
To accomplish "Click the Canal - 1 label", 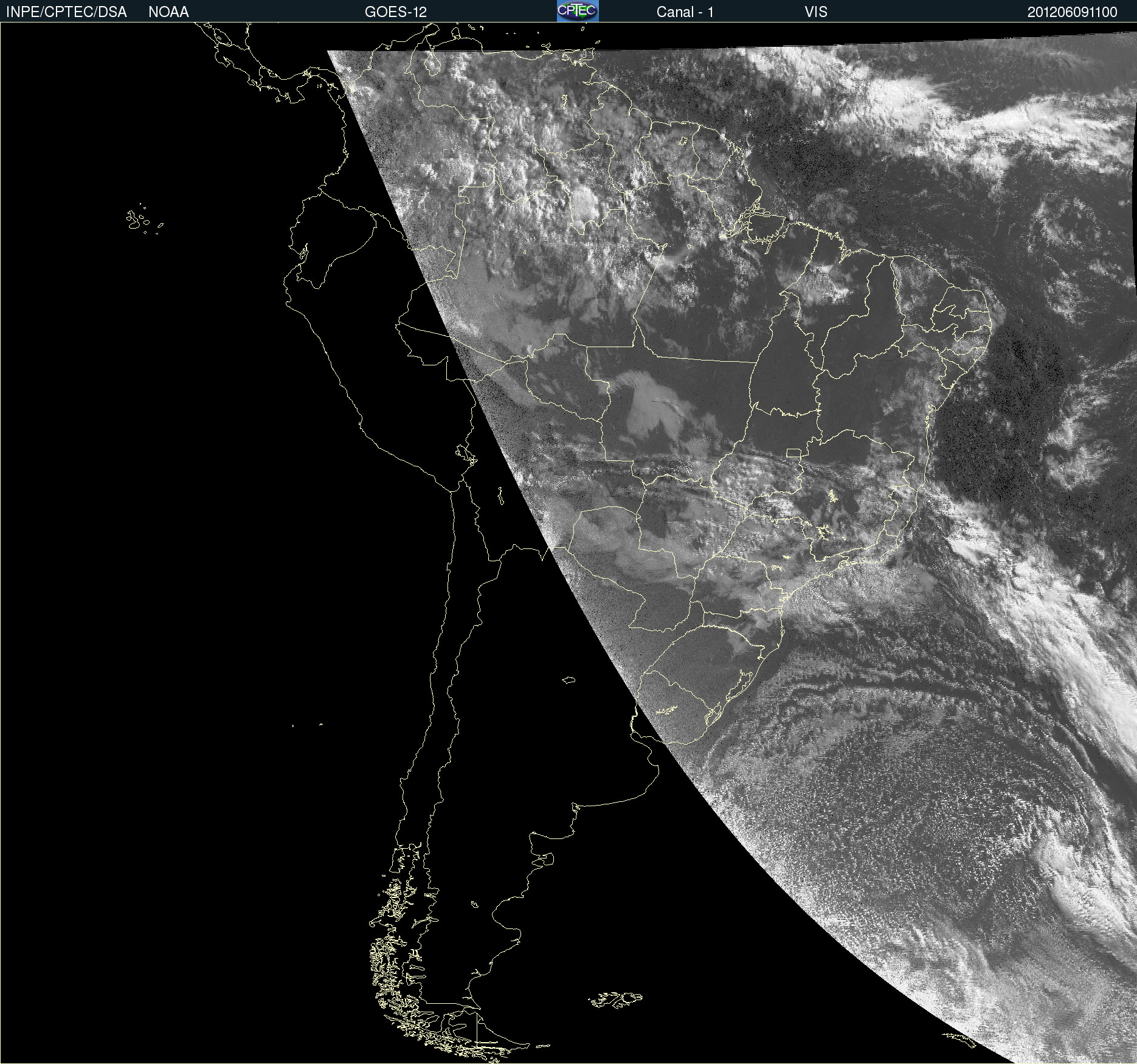I will point(685,12).
